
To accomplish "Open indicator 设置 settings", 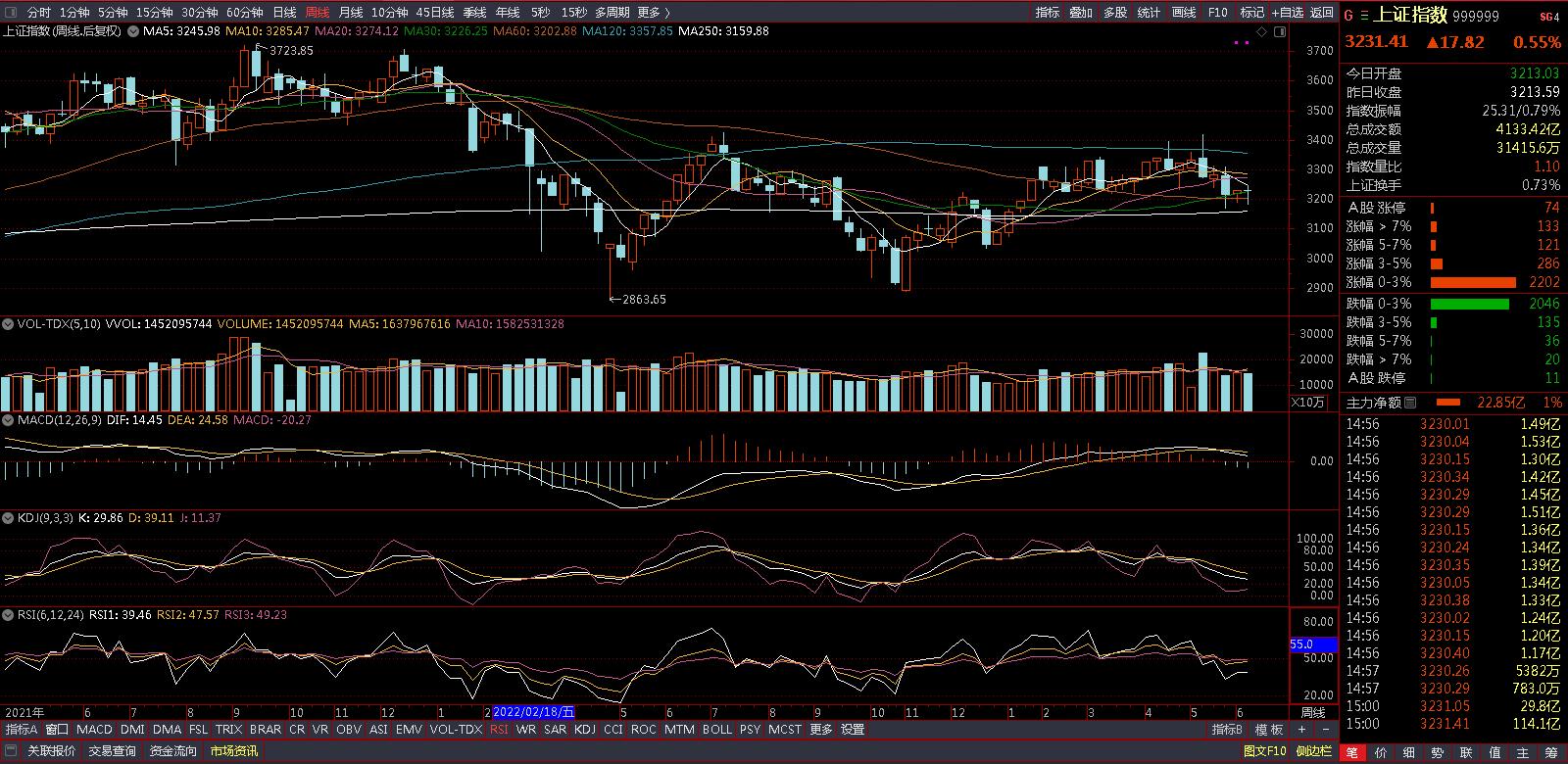I will click(854, 730).
